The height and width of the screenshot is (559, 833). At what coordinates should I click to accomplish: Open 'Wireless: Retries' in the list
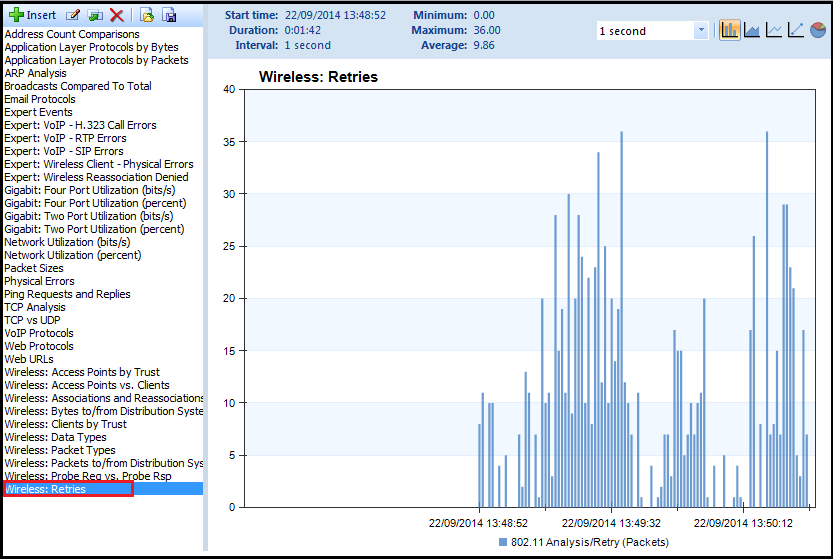point(45,489)
